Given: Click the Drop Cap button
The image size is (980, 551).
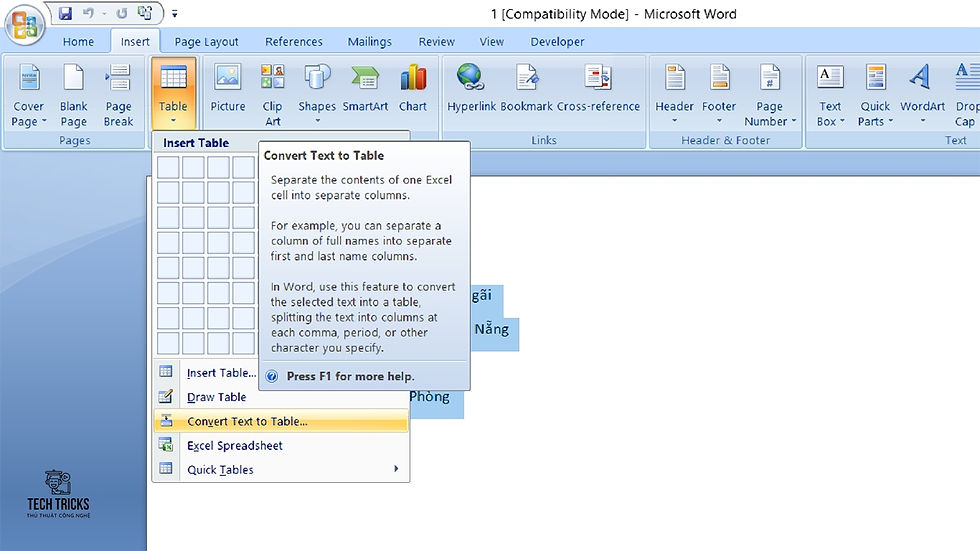Looking at the screenshot, I should 966,96.
